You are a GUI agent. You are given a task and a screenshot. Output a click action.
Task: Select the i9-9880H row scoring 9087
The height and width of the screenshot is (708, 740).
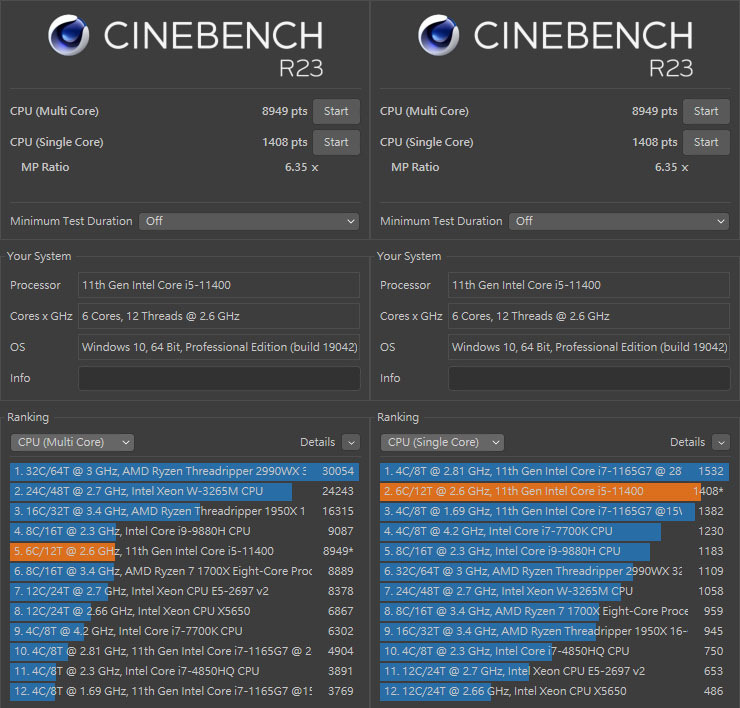point(185,531)
